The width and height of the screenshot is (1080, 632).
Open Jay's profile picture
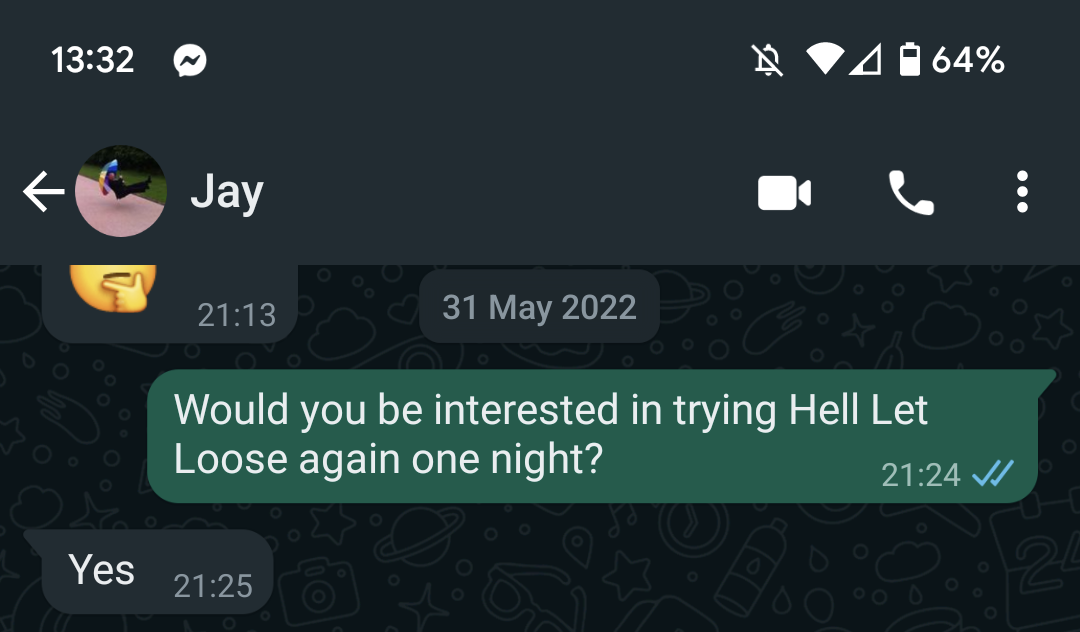pos(121,191)
